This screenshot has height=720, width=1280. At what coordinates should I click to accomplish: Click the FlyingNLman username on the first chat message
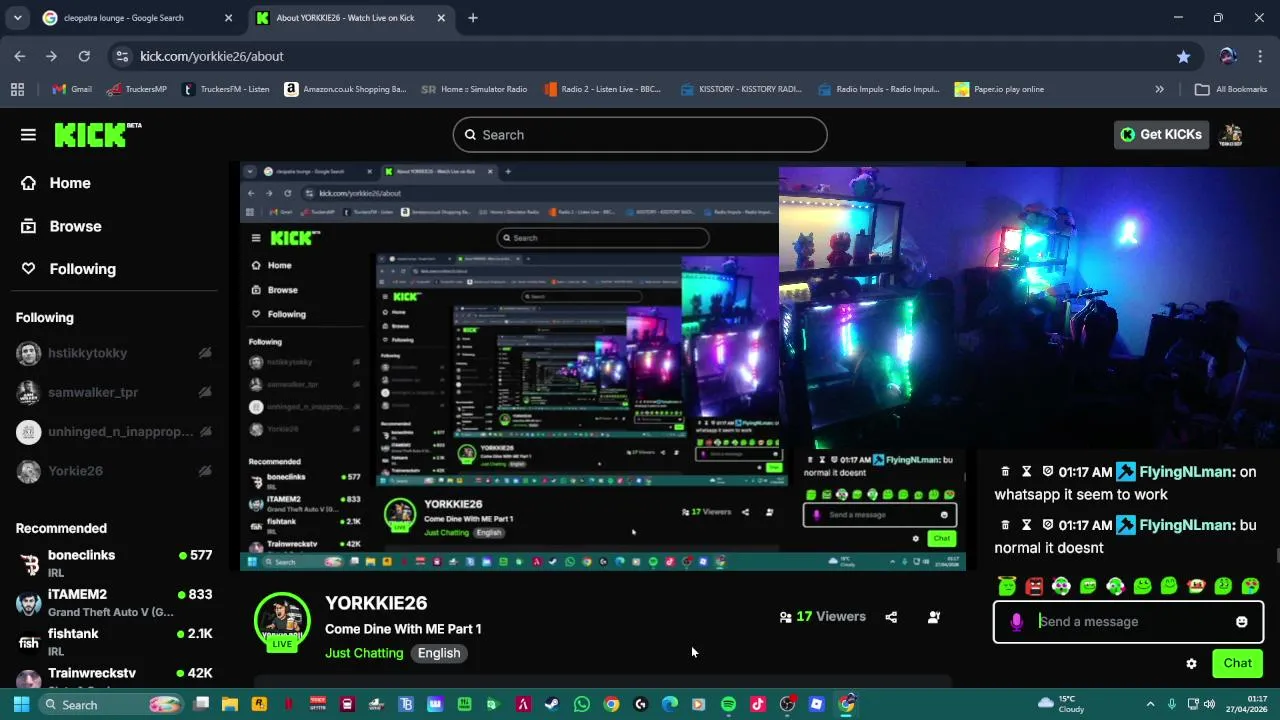(1185, 472)
